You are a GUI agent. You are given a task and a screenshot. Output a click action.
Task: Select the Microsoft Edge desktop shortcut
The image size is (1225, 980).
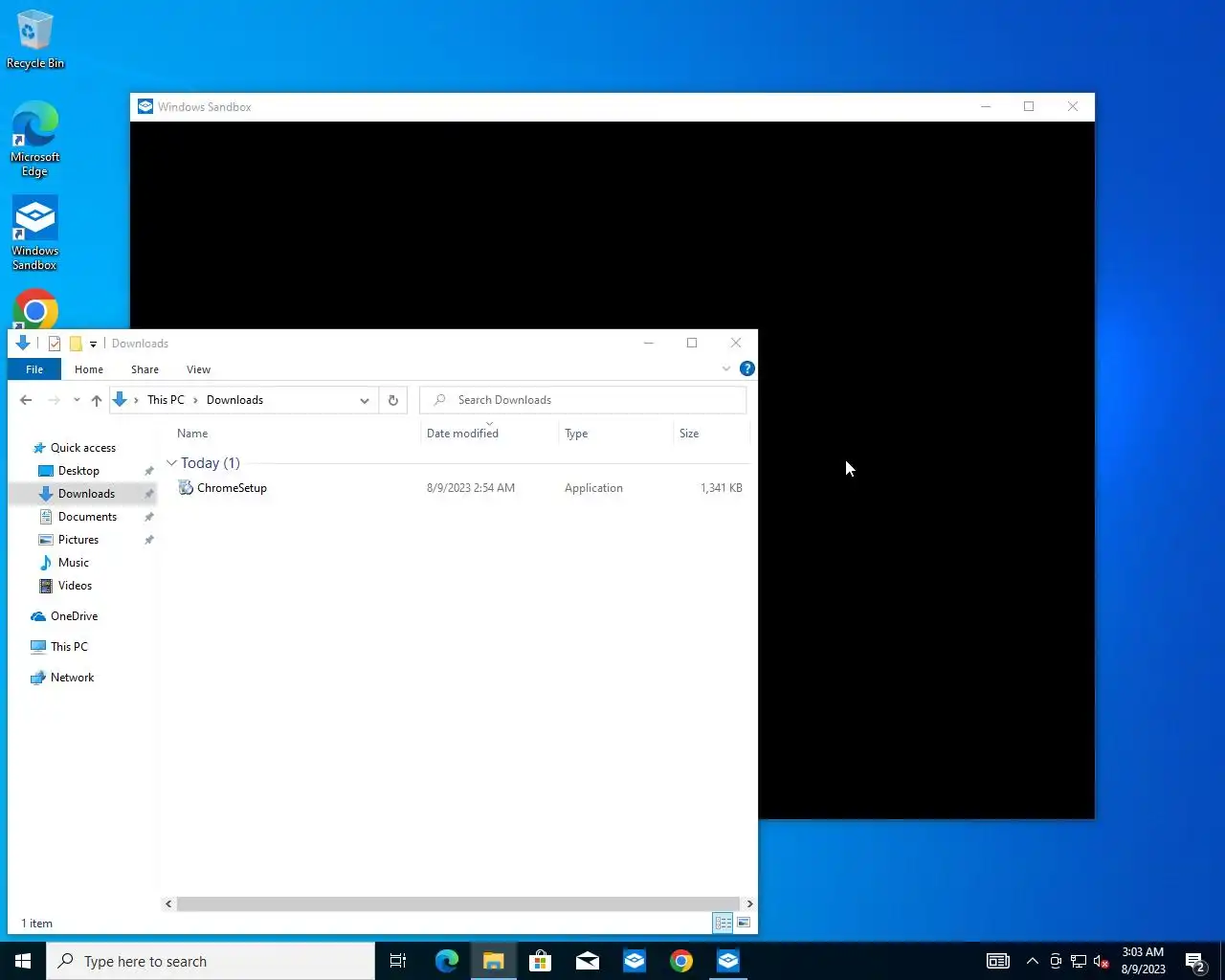[x=34, y=140]
